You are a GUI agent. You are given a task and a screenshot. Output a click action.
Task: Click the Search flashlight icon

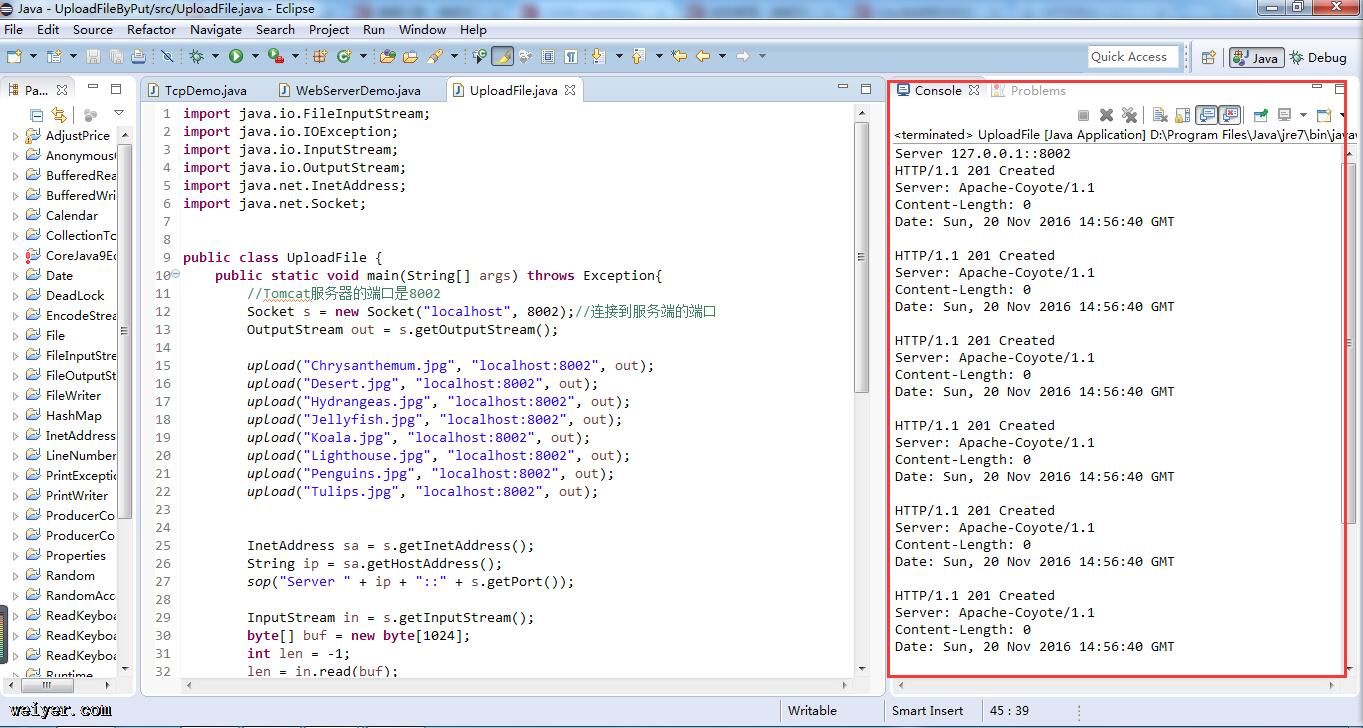click(435, 56)
